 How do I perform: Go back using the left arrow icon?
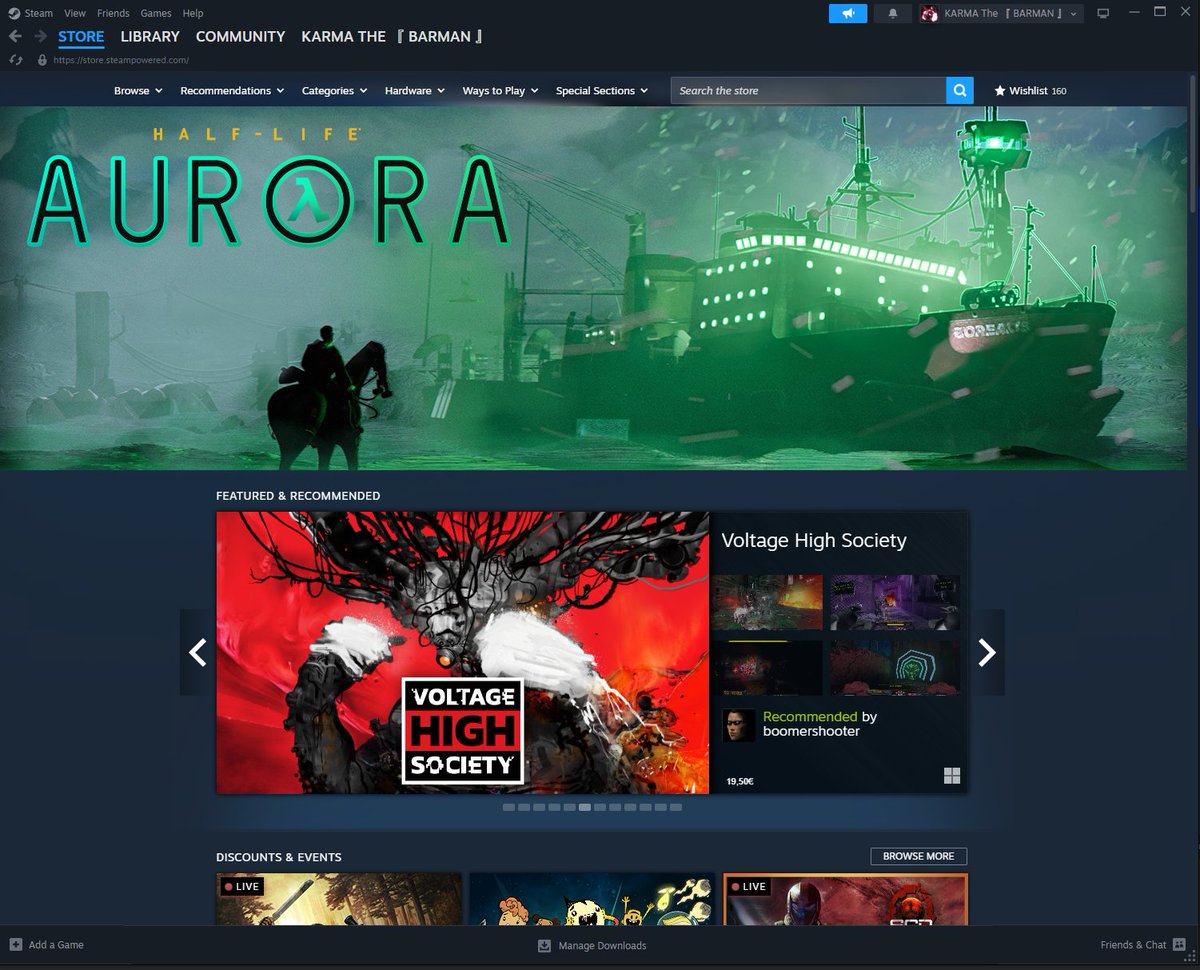click(15, 36)
